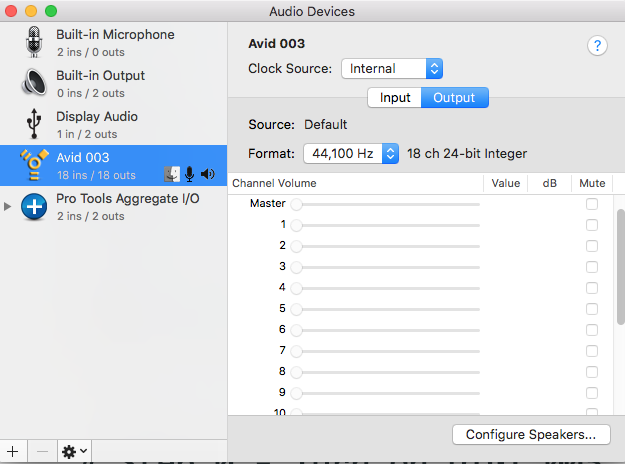The width and height of the screenshot is (625, 464).
Task: Mute channel 7
Action: point(592,351)
